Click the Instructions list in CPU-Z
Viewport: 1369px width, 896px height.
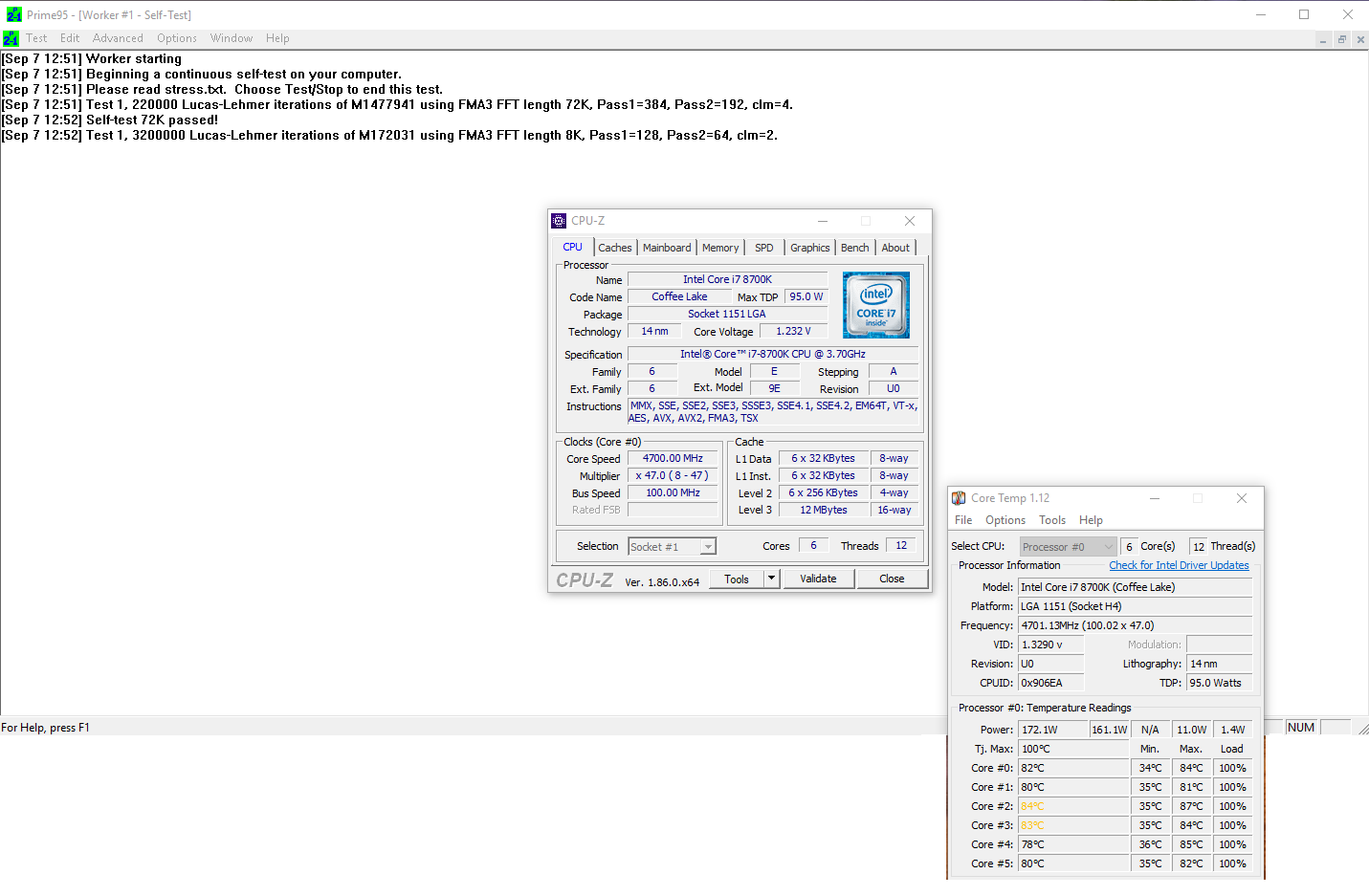tap(773, 412)
